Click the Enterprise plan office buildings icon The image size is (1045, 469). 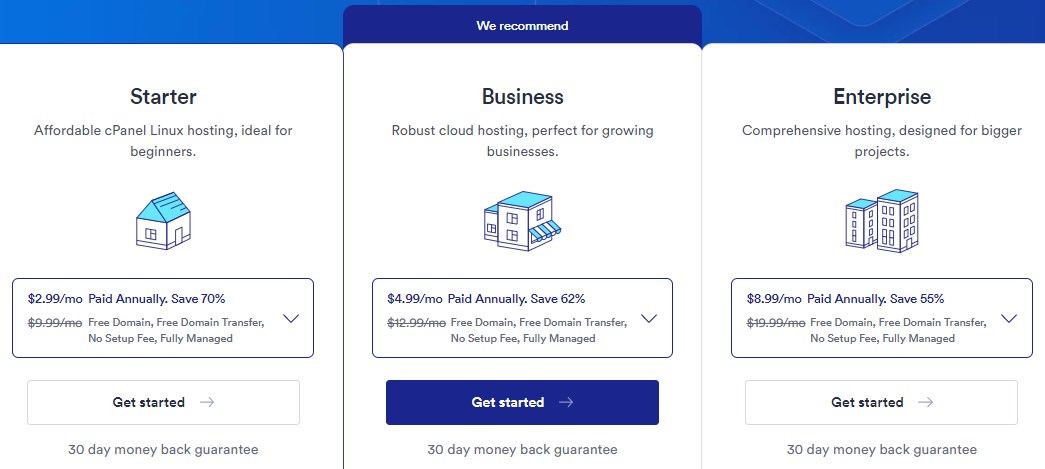[881, 220]
